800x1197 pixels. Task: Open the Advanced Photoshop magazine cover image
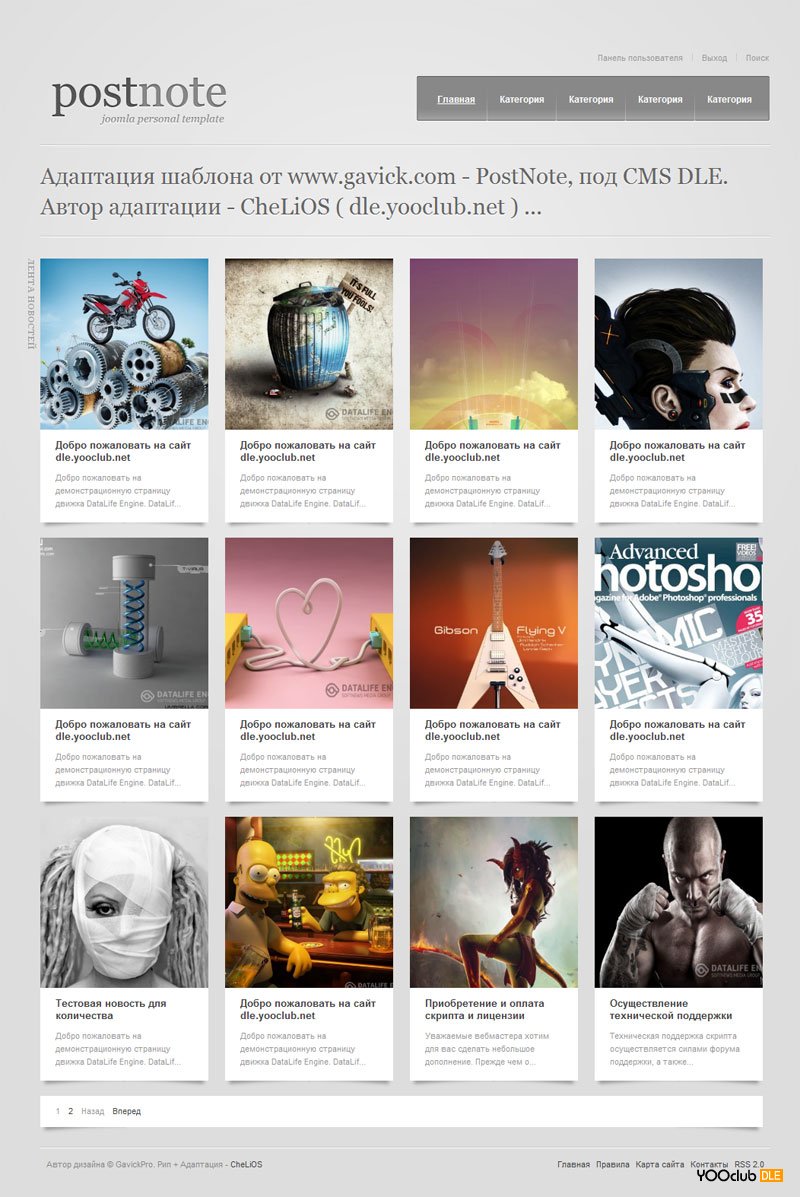click(679, 623)
